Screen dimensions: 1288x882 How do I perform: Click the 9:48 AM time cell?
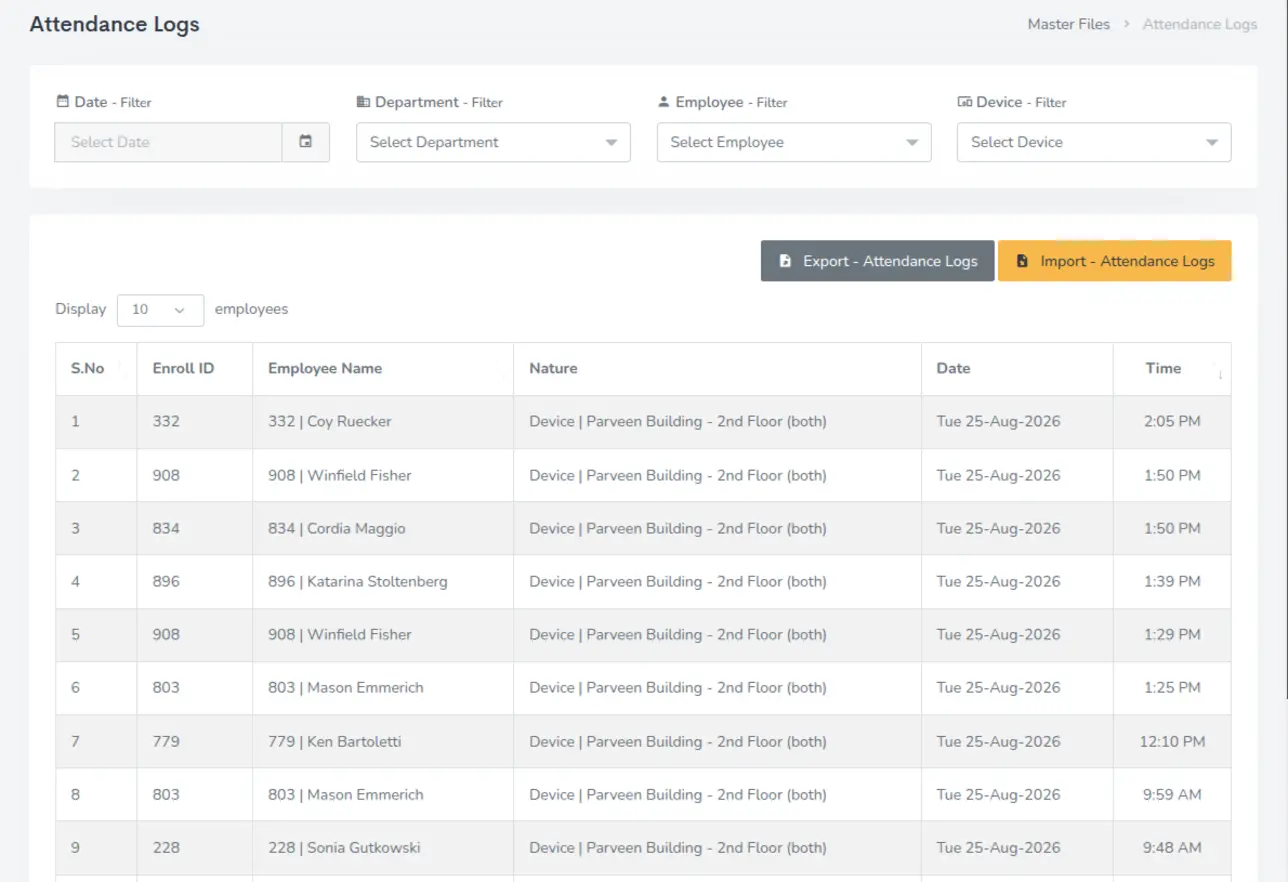pyautogui.click(x=1172, y=847)
